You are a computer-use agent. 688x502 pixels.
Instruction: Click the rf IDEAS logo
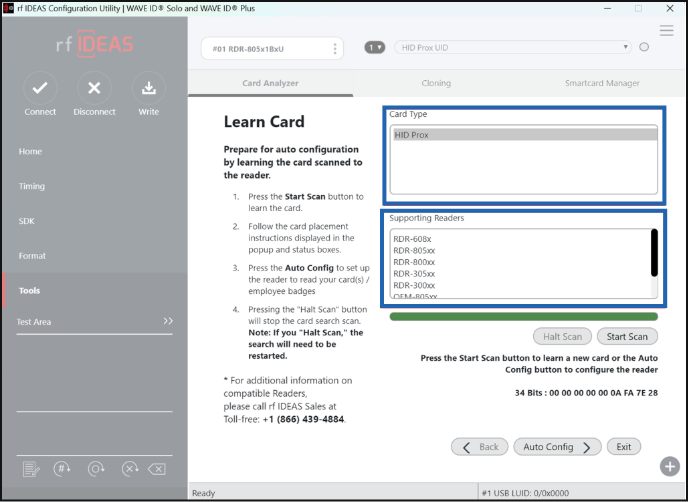tap(94, 44)
